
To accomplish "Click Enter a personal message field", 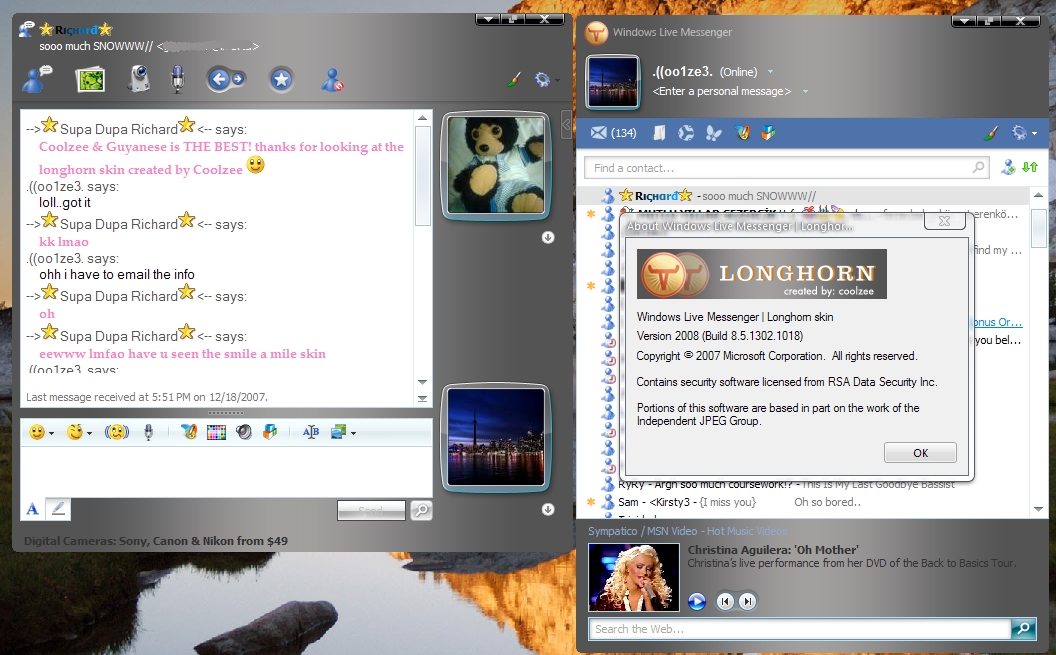I will (x=721, y=91).
